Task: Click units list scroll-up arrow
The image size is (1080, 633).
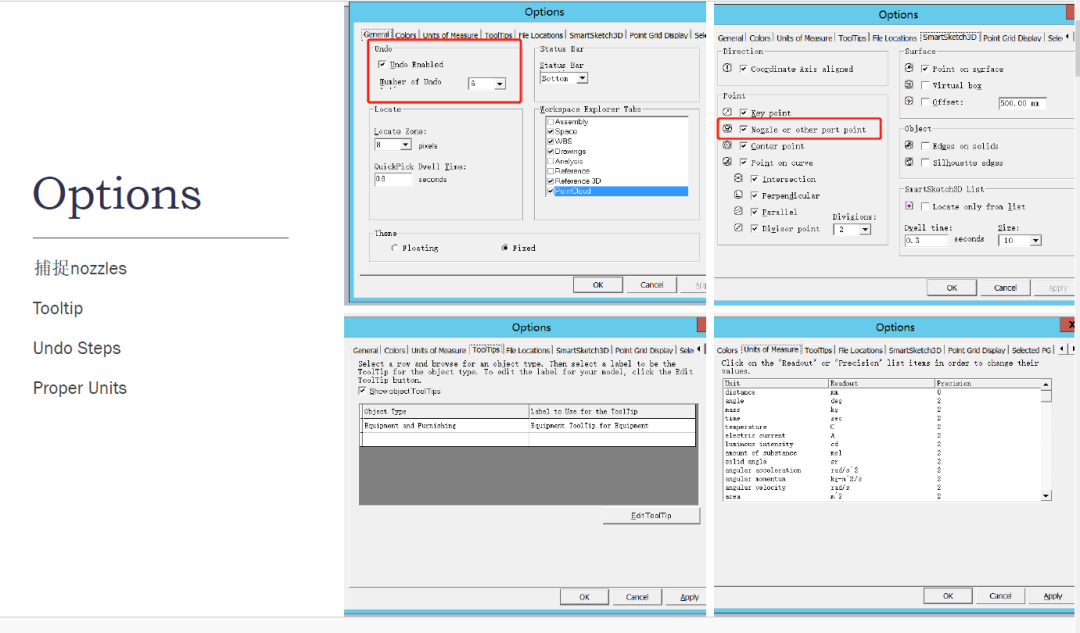Action: (1046, 384)
